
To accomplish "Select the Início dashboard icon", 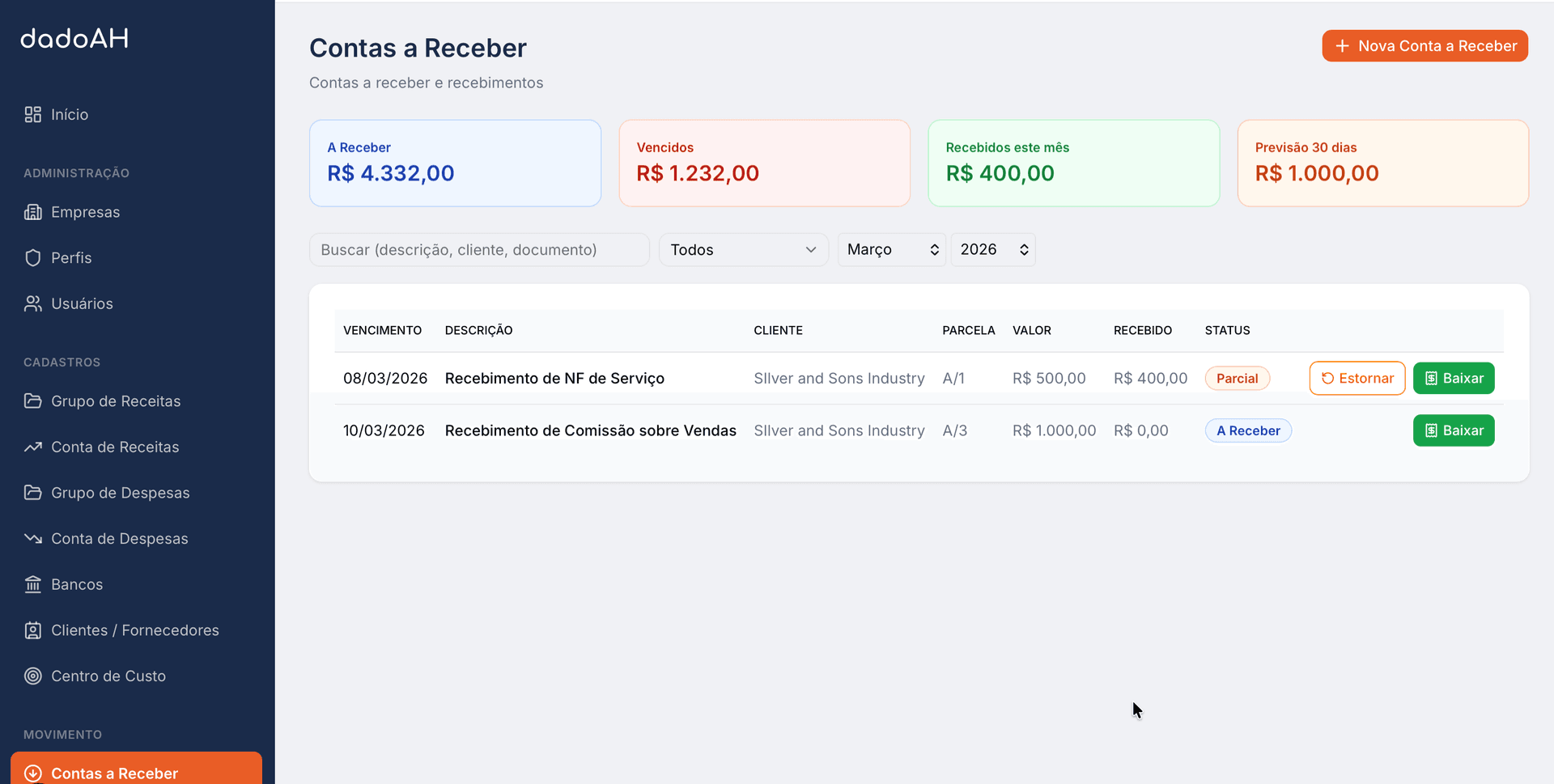I will (x=32, y=114).
